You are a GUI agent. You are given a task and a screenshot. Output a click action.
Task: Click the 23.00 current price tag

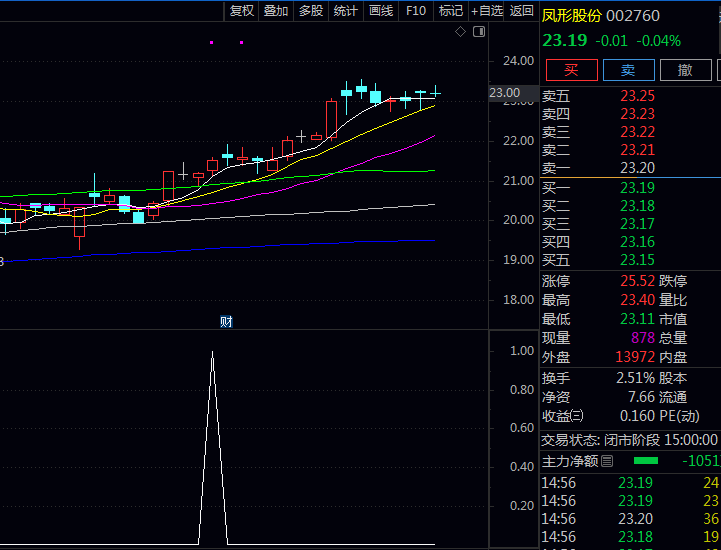click(505, 93)
